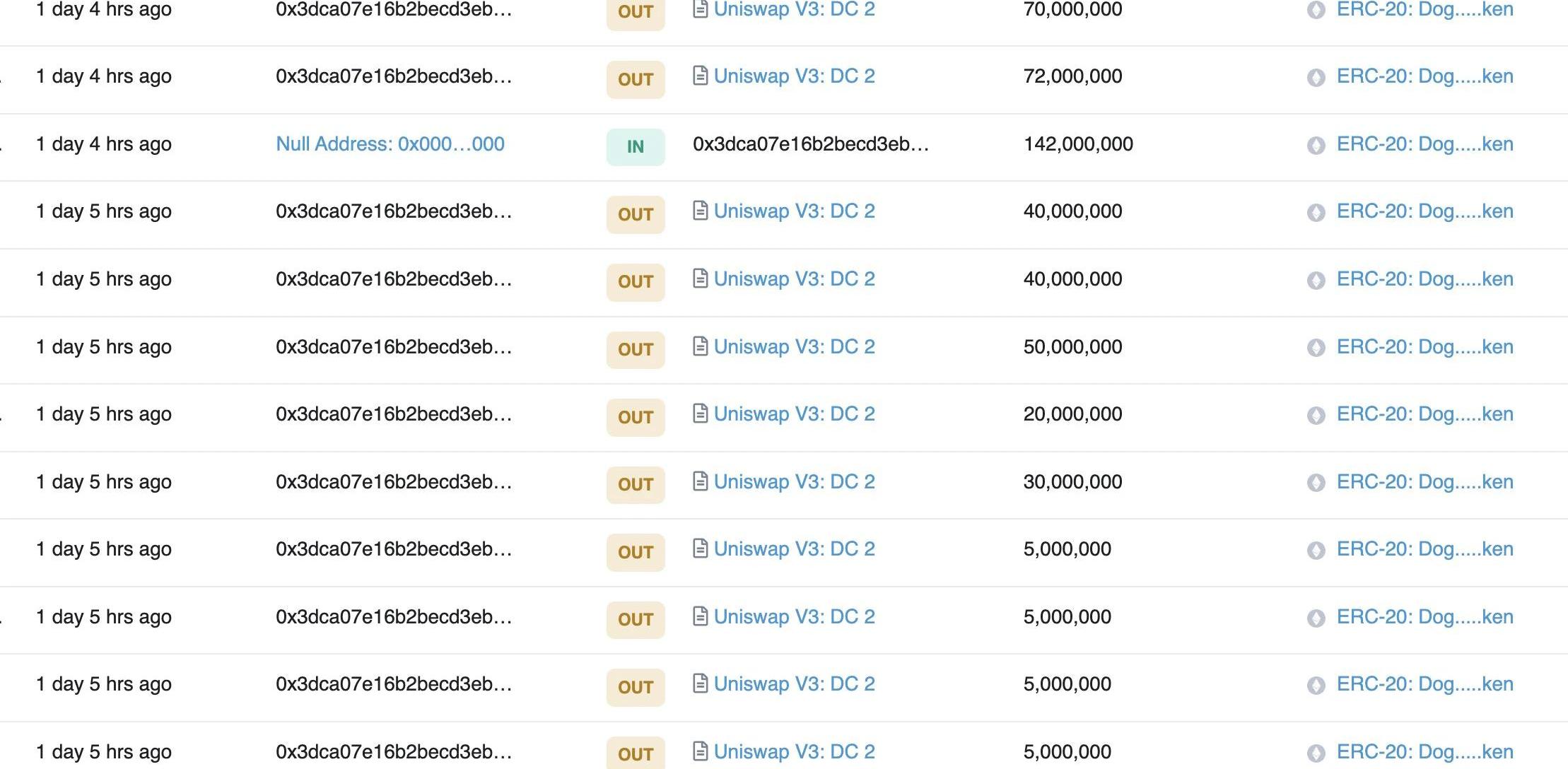This screenshot has height=769, width=1568.
Task: Click the green IN badge
Action: [636, 147]
